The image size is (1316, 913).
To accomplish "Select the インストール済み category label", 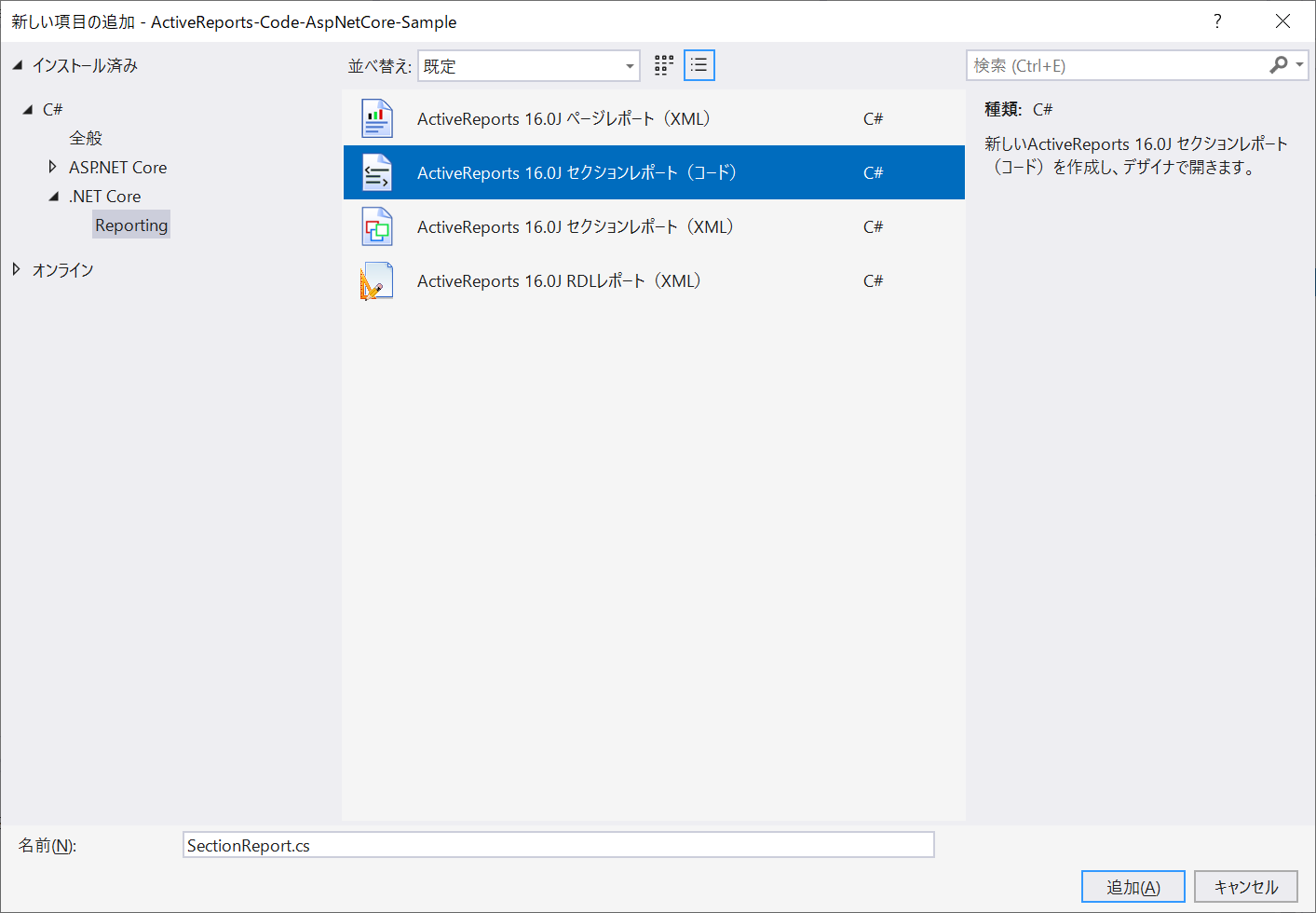I will click(85, 65).
